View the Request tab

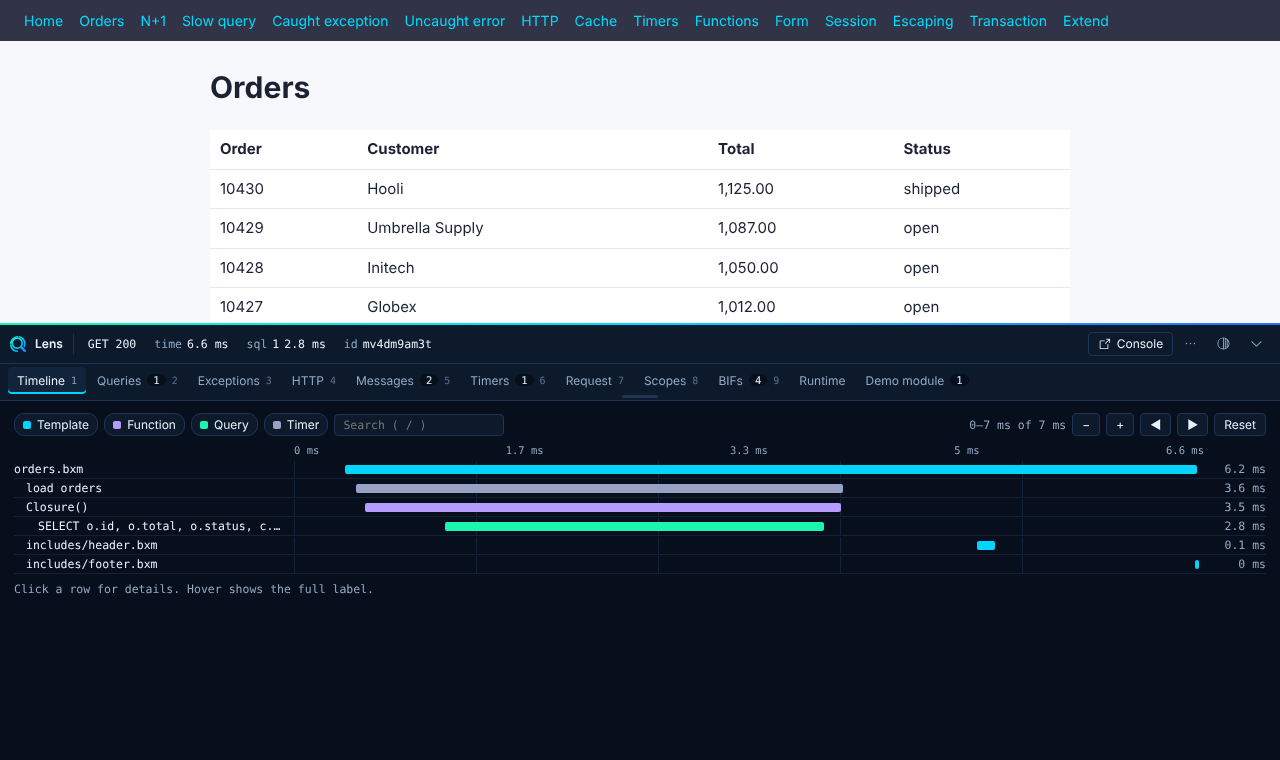[x=595, y=381]
